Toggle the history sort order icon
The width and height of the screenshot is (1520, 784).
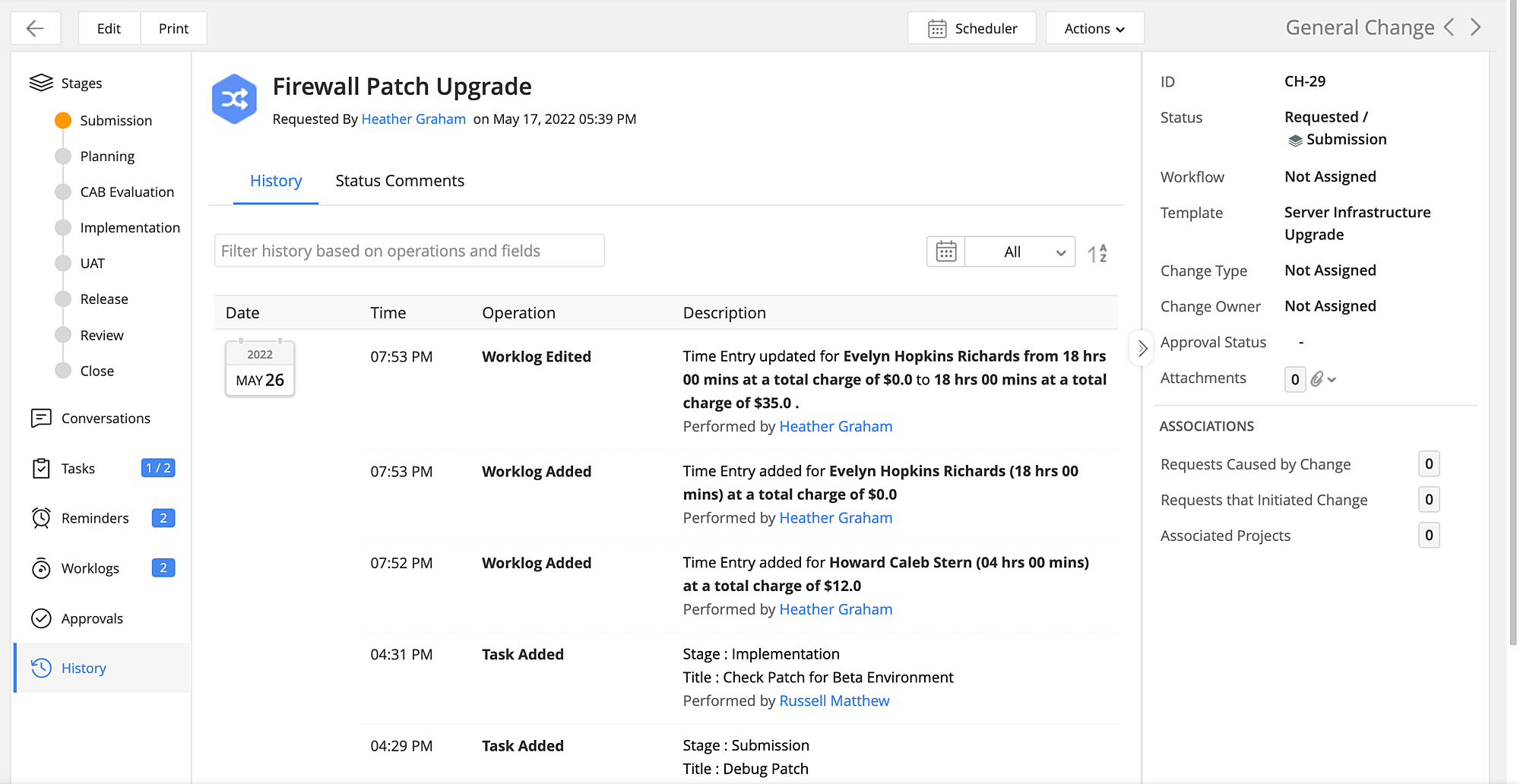pos(1097,253)
